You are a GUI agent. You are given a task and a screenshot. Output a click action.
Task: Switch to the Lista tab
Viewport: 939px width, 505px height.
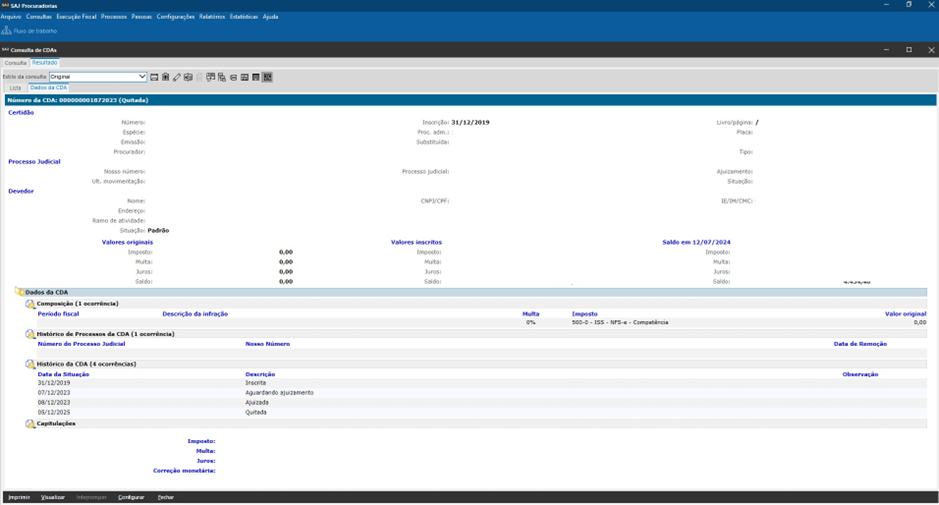15,88
